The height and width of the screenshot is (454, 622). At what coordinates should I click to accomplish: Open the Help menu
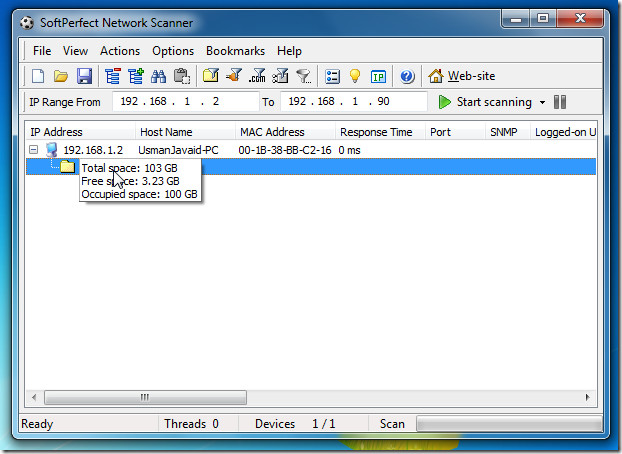(x=289, y=51)
